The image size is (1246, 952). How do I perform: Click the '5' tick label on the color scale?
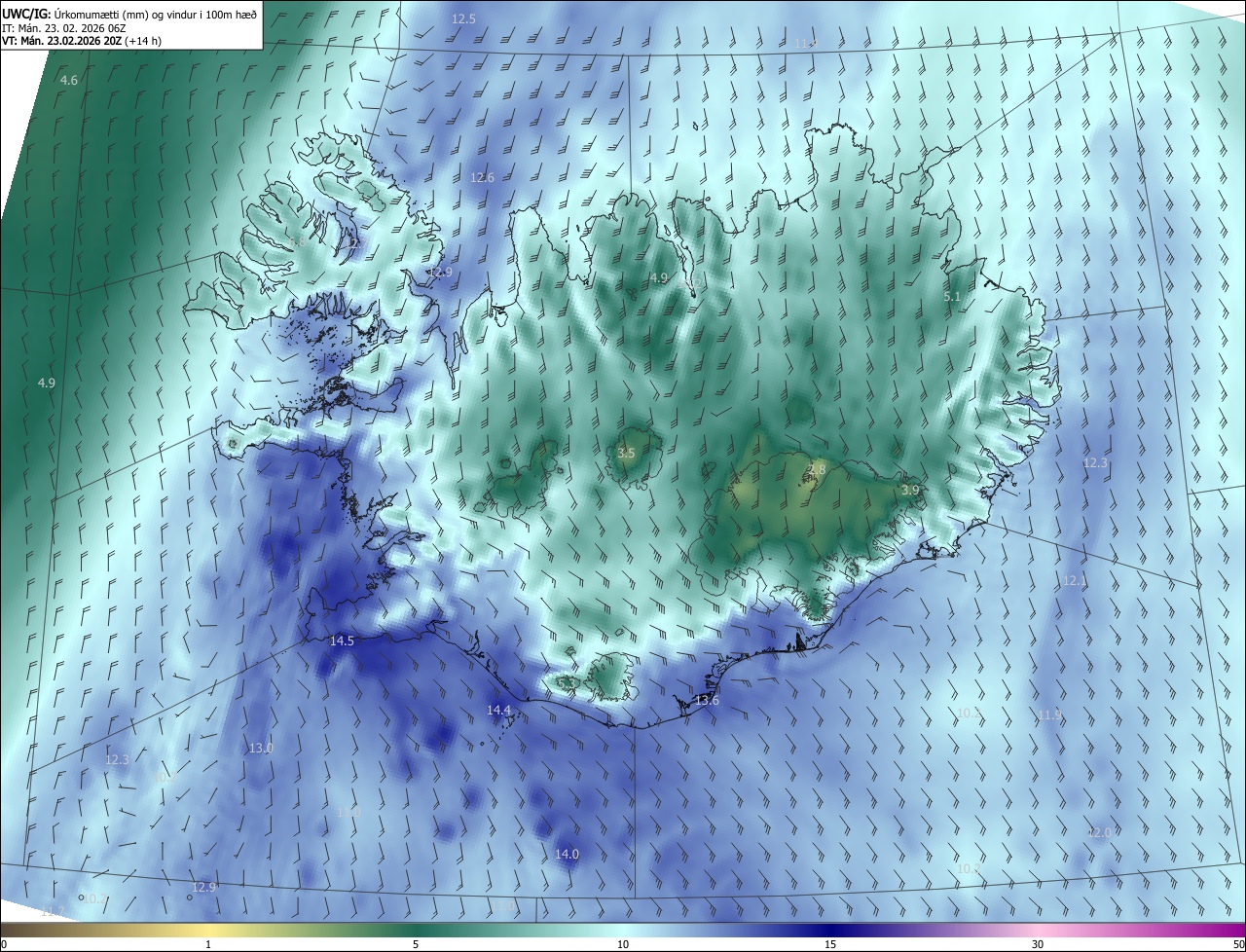[x=416, y=944]
